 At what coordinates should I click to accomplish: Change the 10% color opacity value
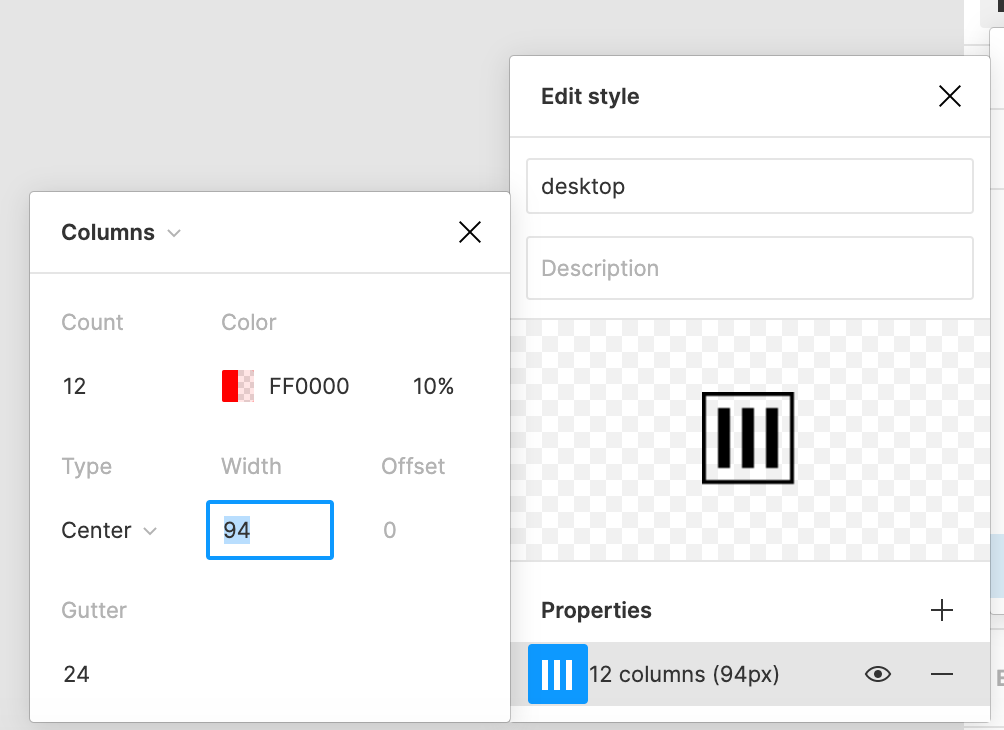coord(433,387)
